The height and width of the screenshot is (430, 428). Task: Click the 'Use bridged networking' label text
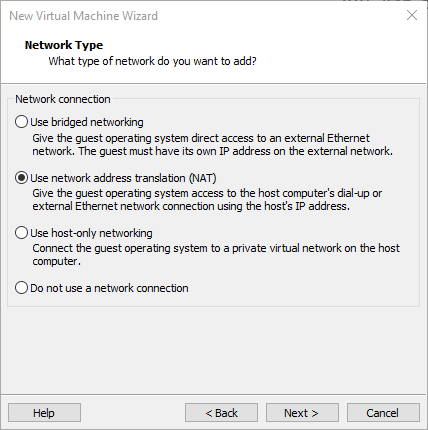[x=87, y=122]
